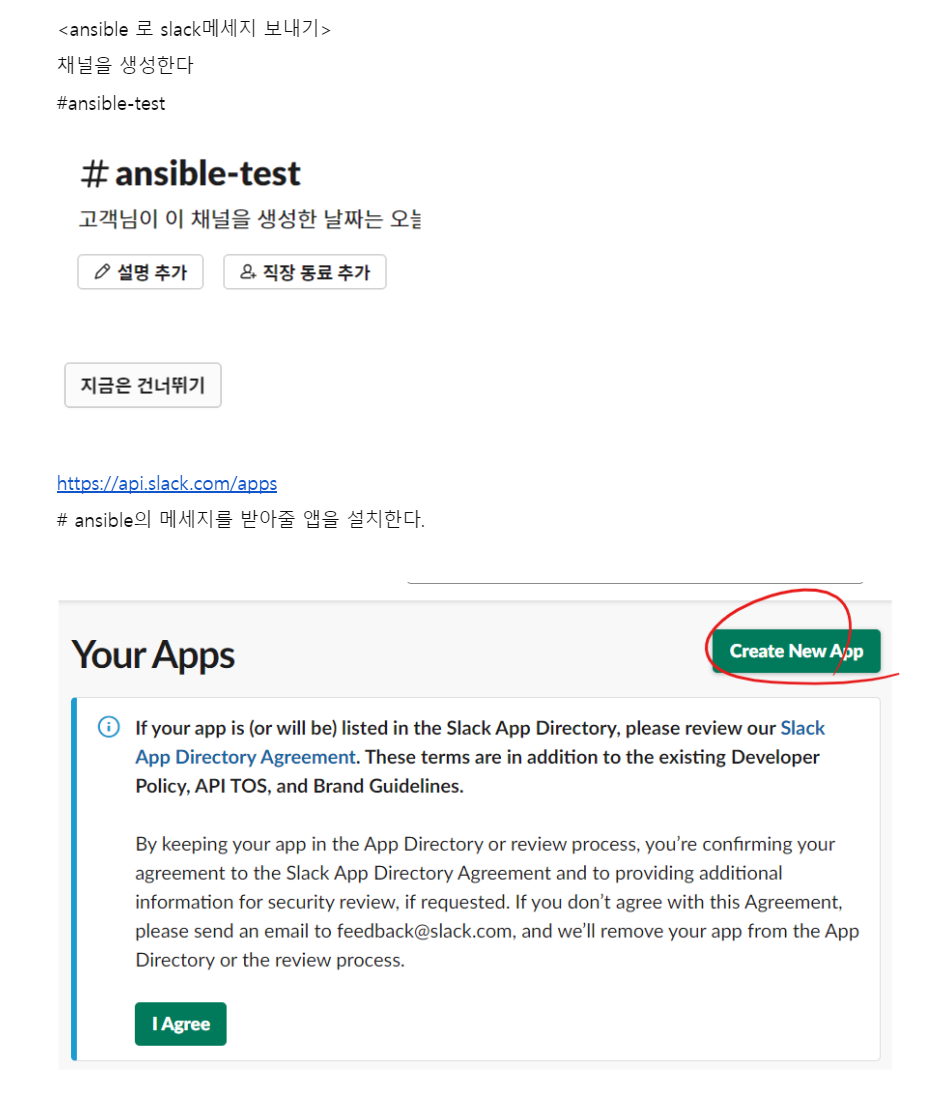This screenshot has height=1100, width=939.
Task: Click the green Create New App button
Action: [797, 651]
